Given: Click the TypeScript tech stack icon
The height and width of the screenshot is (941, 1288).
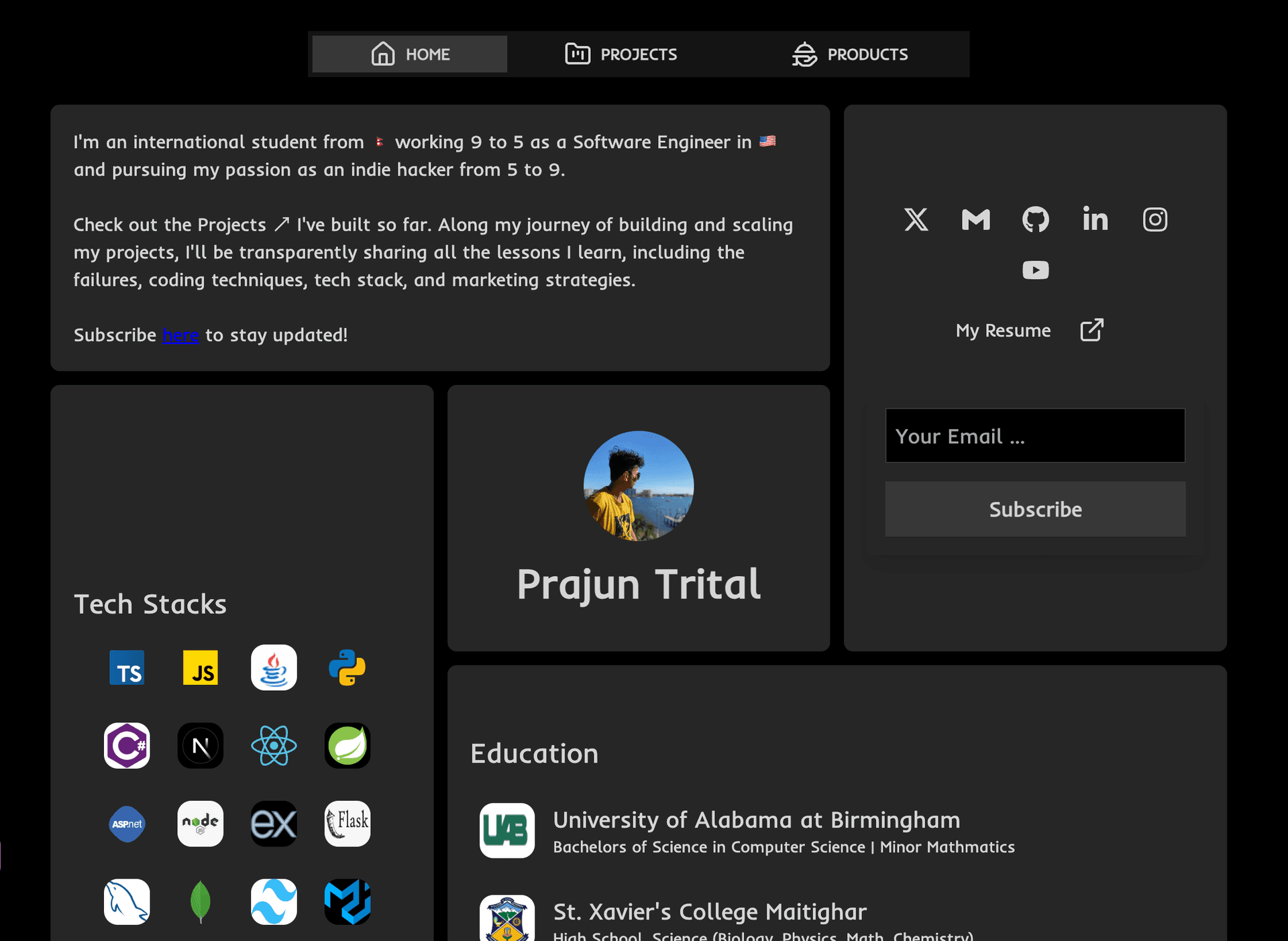Looking at the screenshot, I should point(127,668).
